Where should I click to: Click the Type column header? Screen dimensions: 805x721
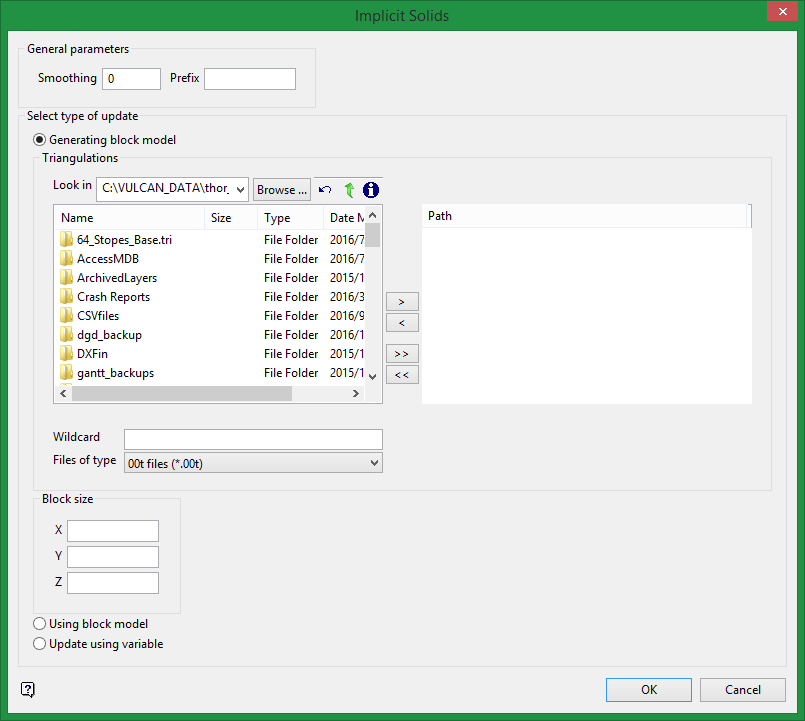pyautogui.click(x=290, y=217)
